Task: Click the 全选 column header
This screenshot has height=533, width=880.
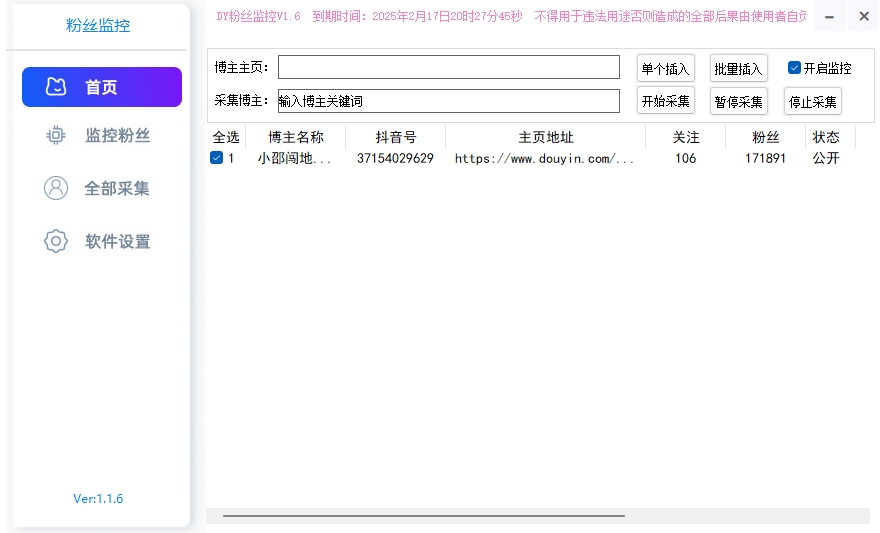Action: 225,137
